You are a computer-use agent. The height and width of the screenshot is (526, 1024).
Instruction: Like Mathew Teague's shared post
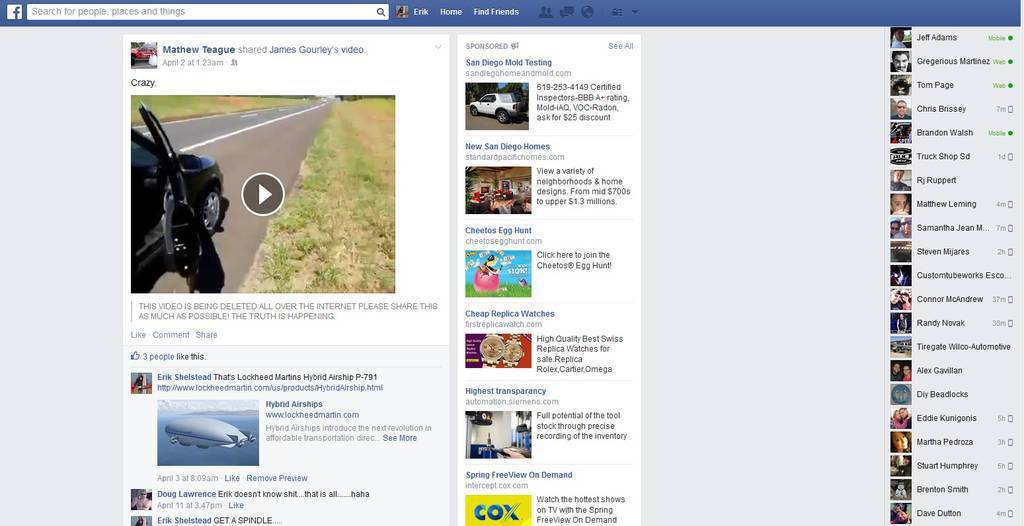coord(138,335)
